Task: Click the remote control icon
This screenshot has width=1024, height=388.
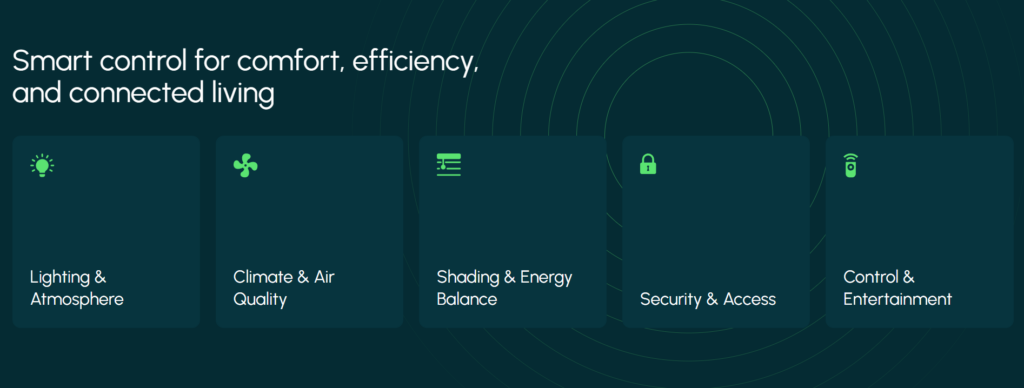Action: point(850,165)
